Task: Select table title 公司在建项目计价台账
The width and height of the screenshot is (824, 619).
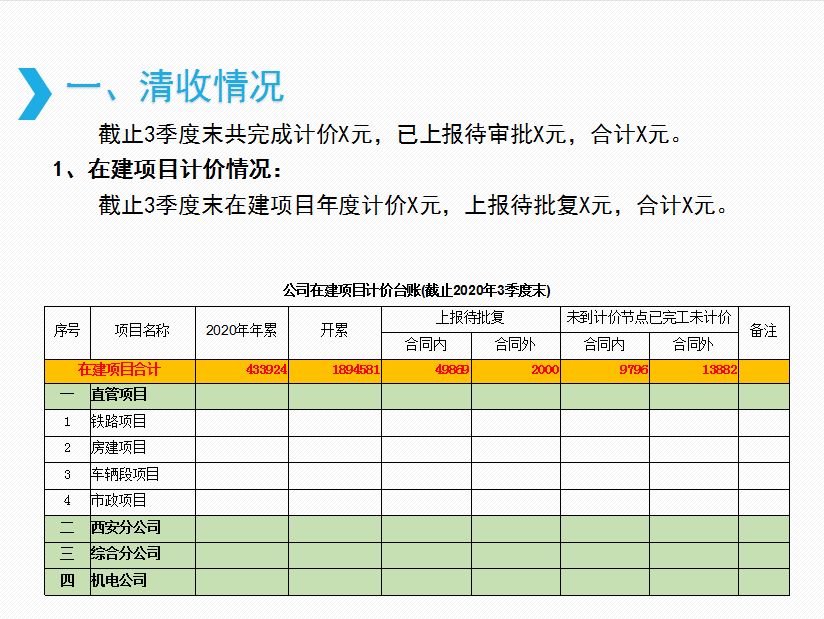Action: click(417, 290)
